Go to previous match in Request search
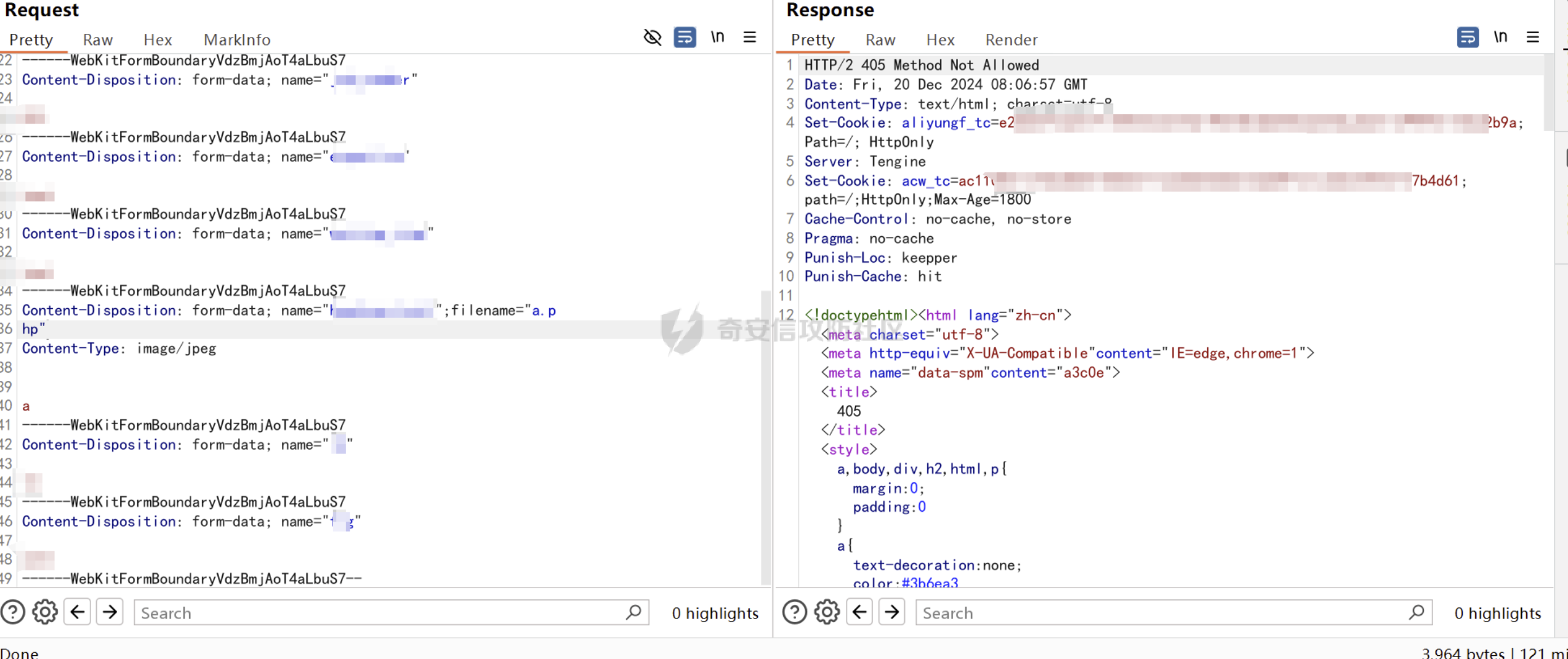1568x659 pixels. (x=78, y=612)
